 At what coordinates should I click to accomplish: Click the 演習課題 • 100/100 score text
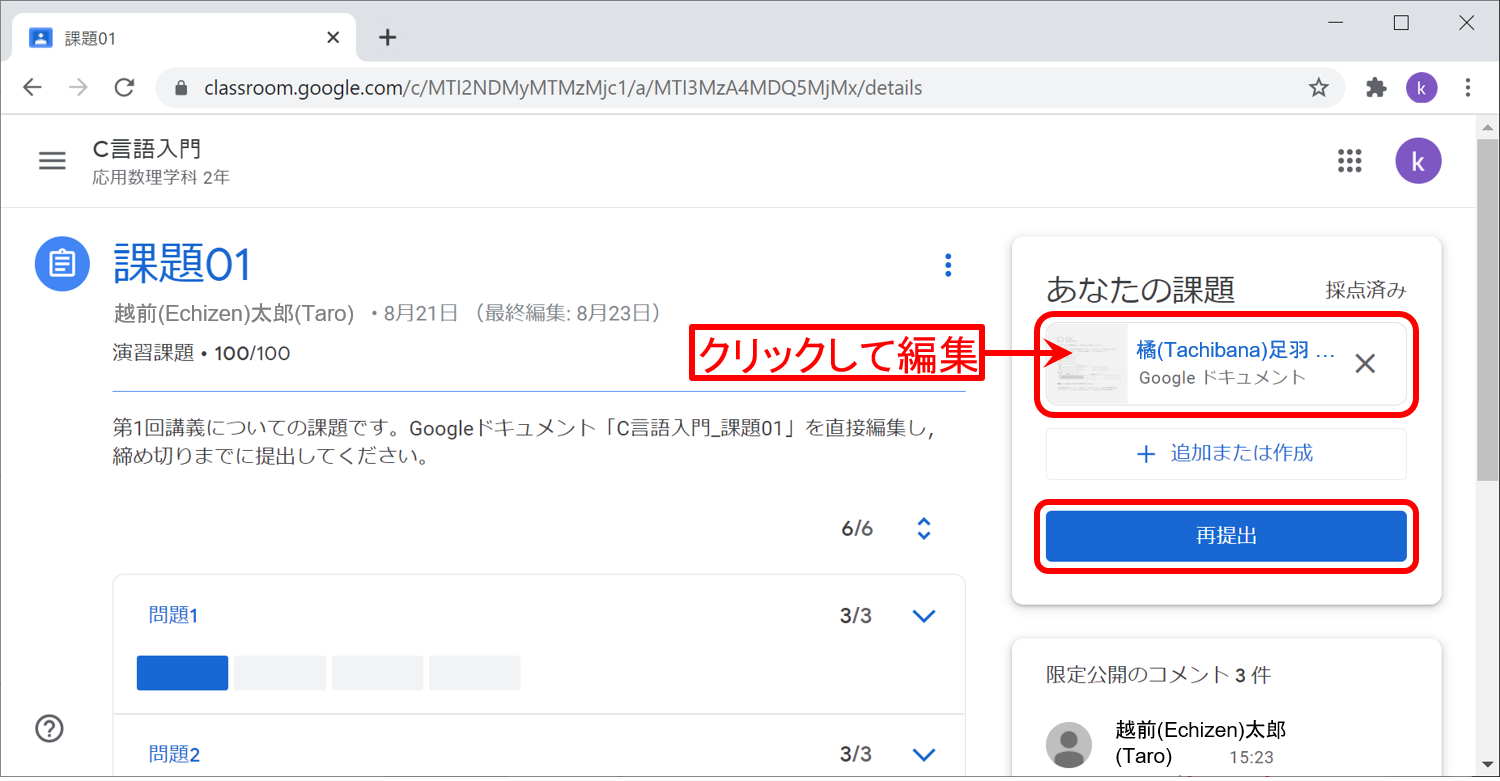pyautogui.click(x=202, y=353)
